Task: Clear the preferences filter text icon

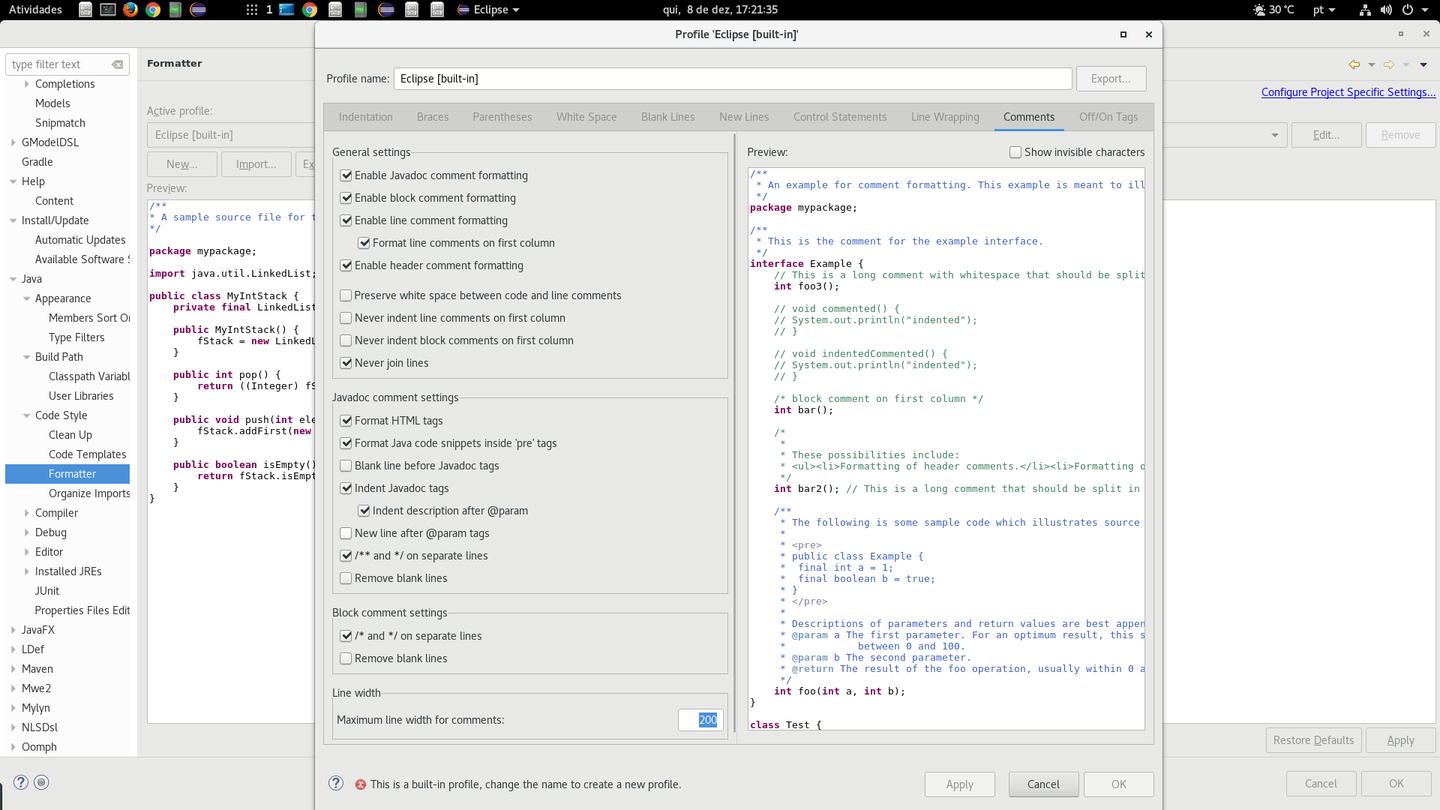Action: 117,65
